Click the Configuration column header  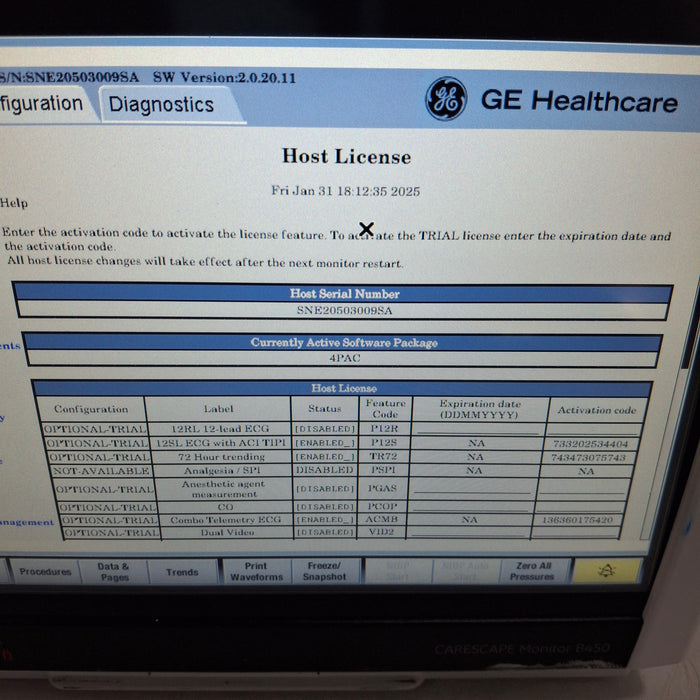91,409
